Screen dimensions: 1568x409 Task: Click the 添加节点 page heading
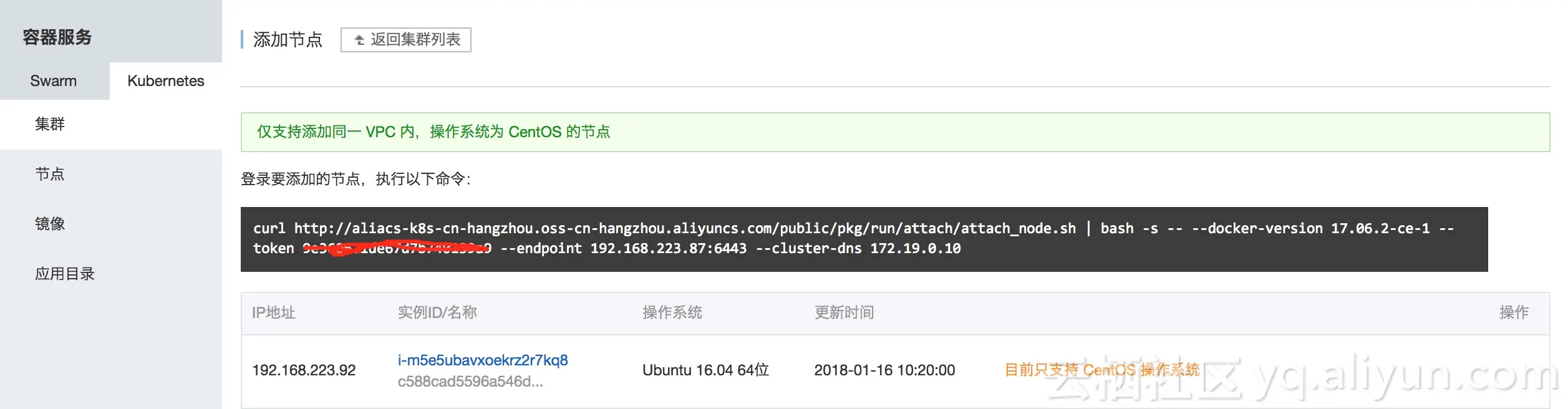click(x=288, y=40)
